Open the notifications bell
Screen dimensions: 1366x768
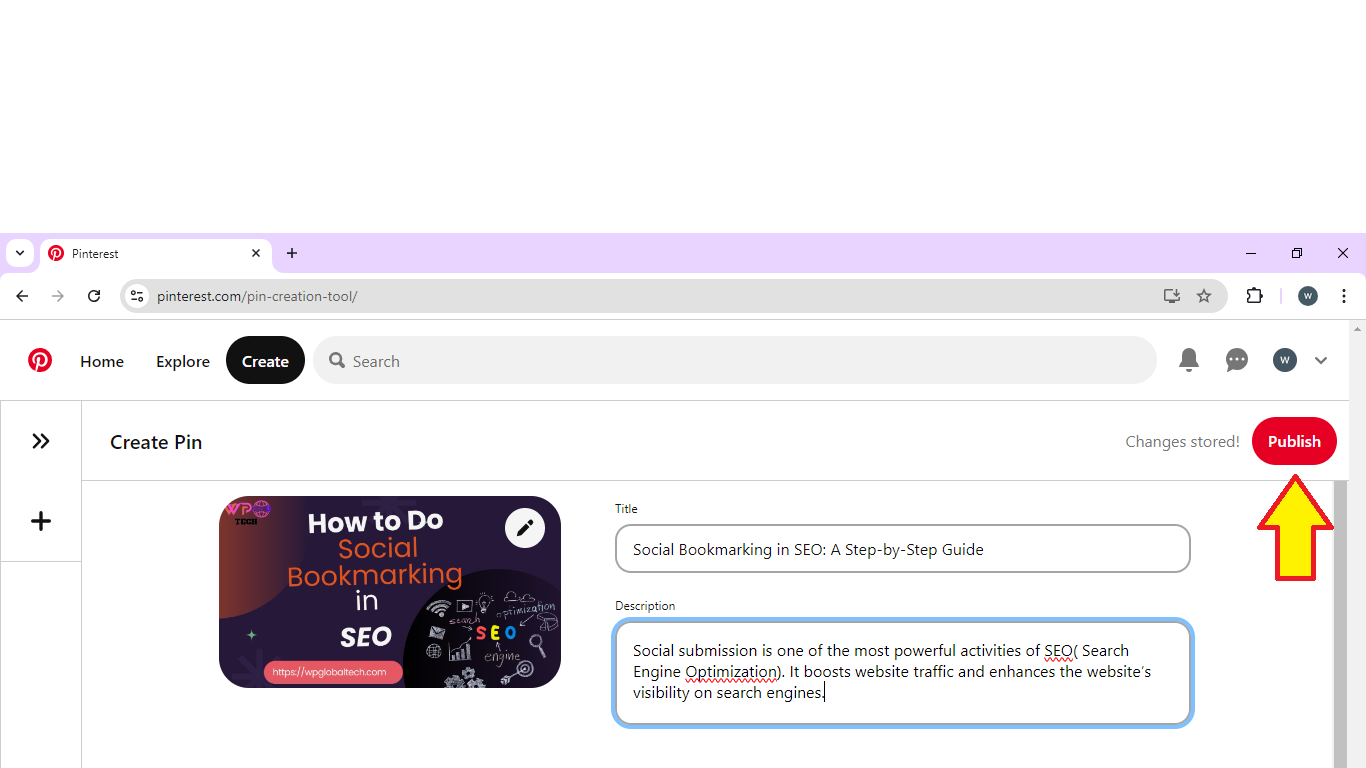click(x=1189, y=360)
